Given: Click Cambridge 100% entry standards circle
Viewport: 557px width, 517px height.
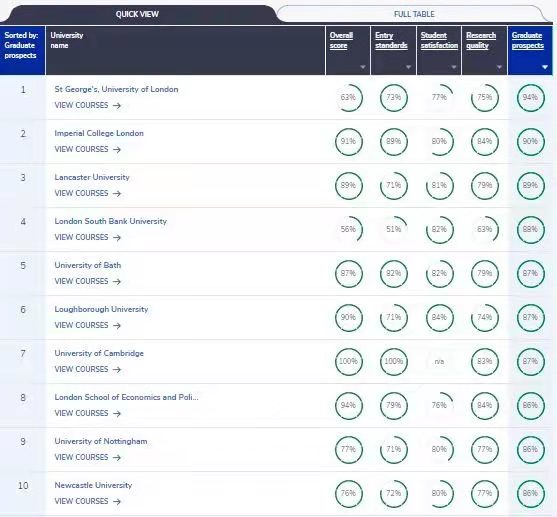Looking at the screenshot, I should tap(394, 362).
